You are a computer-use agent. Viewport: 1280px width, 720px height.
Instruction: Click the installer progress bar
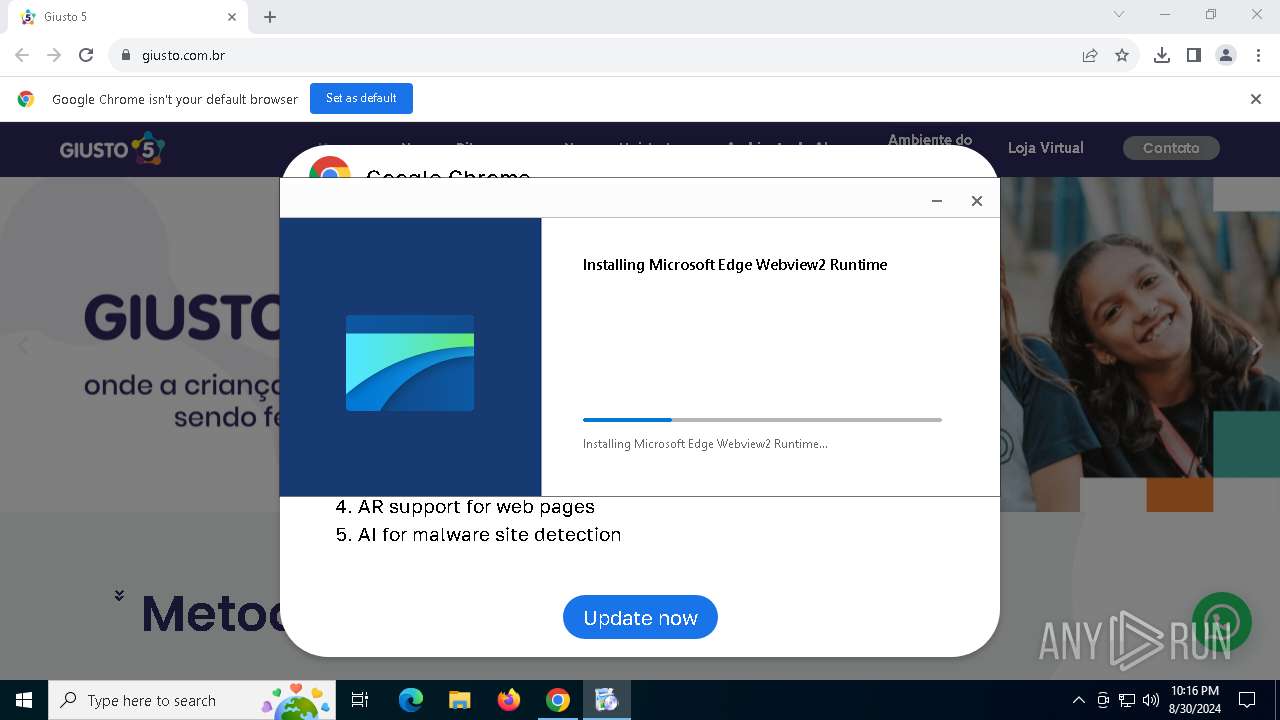coord(762,420)
